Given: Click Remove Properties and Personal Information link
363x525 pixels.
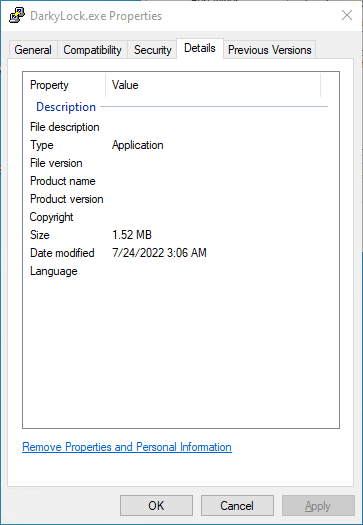Looking at the screenshot, I should tap(127, 447).
